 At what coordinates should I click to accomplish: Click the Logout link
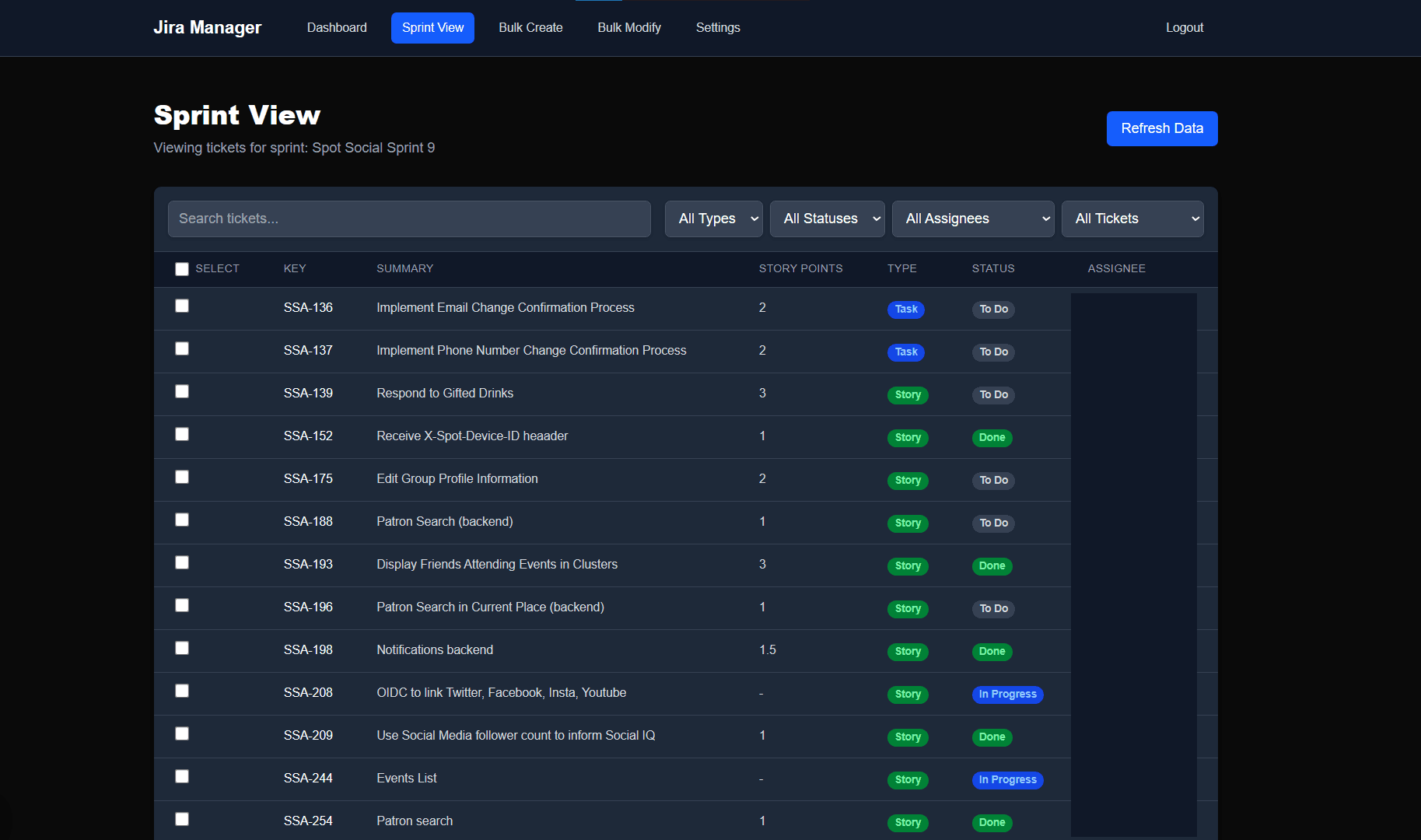pos(1185,28)
